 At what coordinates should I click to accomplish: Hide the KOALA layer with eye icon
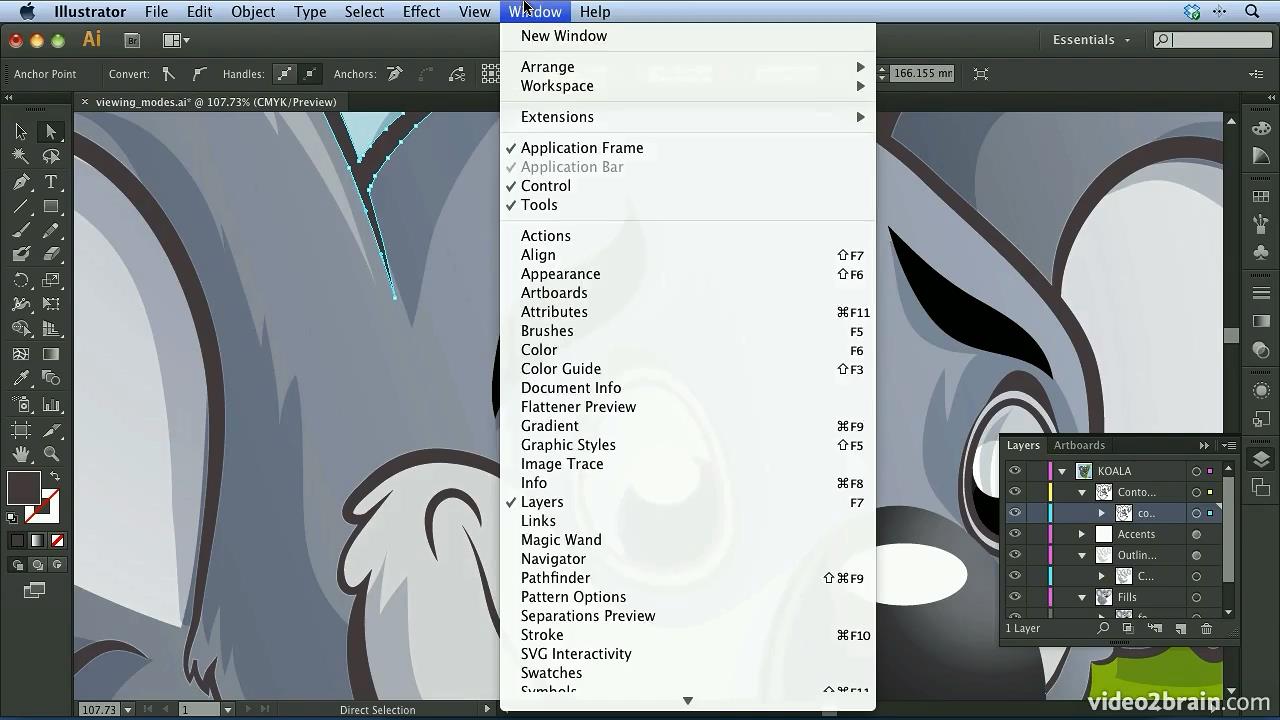pyautogui.click(x=1015, y=471)
